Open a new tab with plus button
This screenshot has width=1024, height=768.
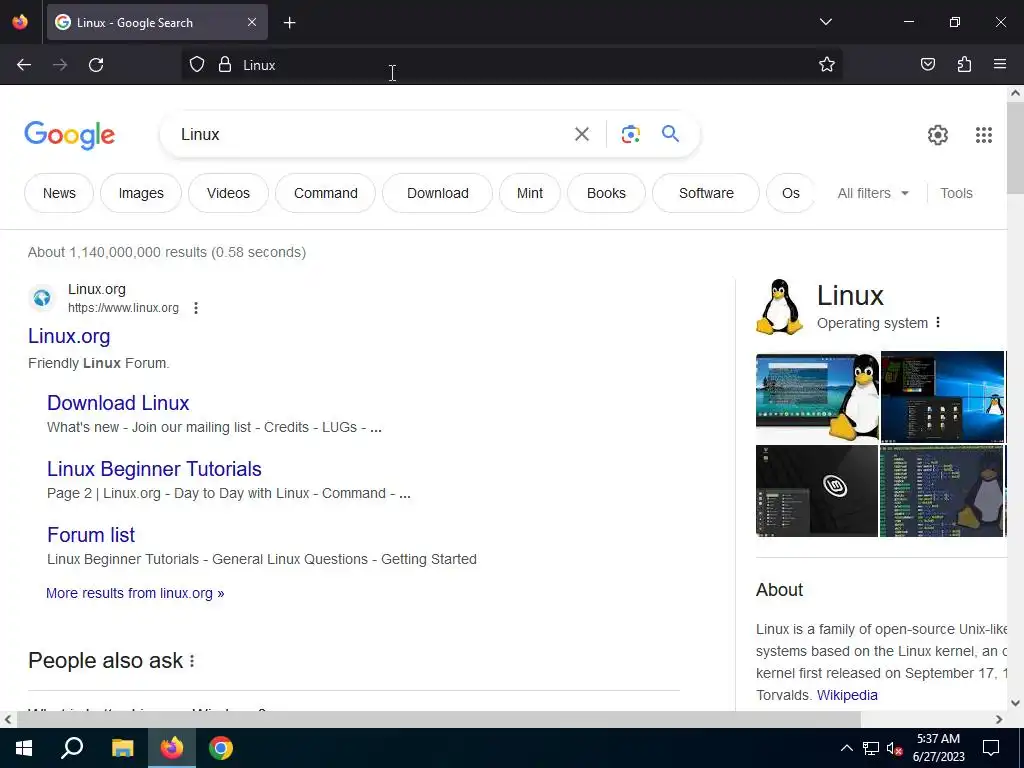tap(289, 23)
